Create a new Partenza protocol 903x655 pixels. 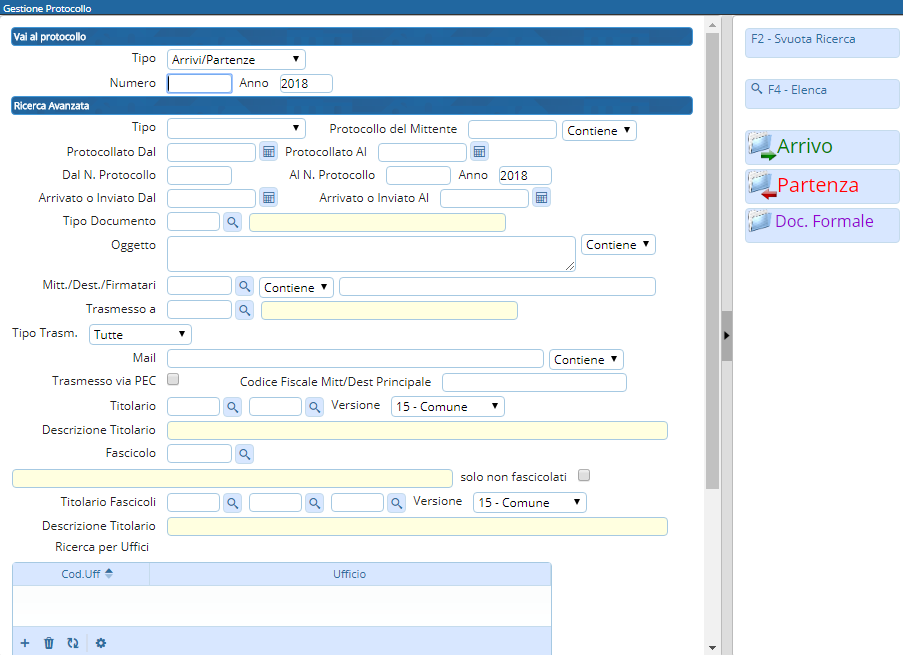tap(822, 186)
